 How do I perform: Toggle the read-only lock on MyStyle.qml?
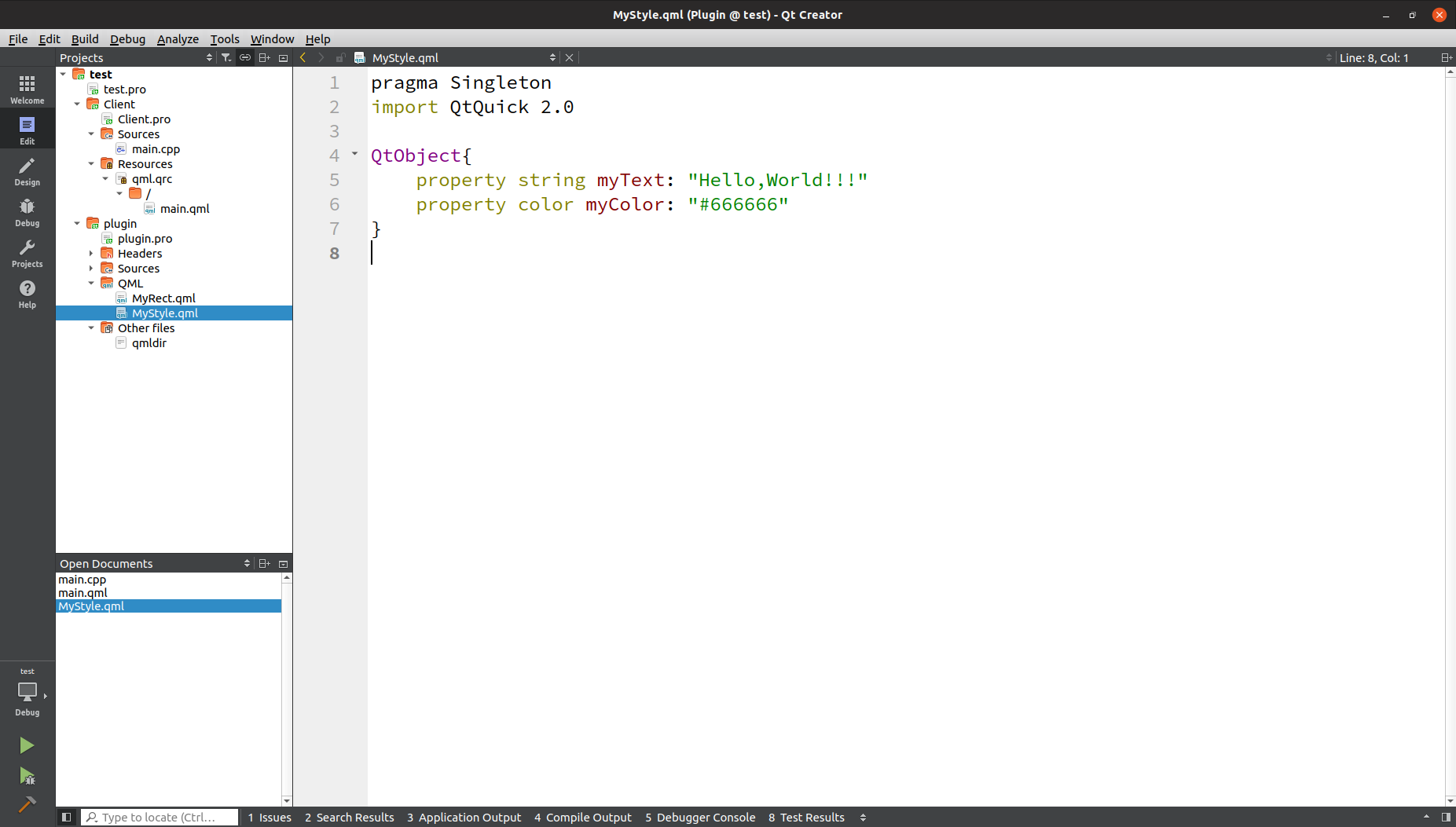click(x=340, y=57)
